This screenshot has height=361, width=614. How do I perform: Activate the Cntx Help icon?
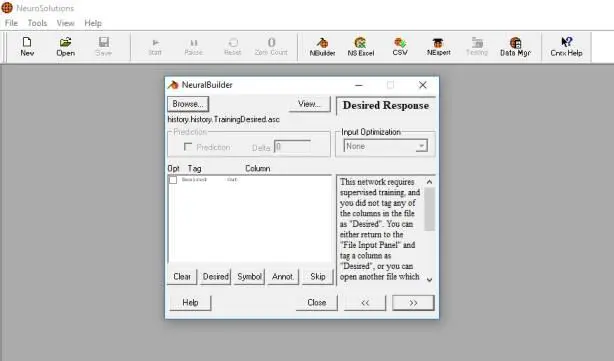tap(566, 47)
